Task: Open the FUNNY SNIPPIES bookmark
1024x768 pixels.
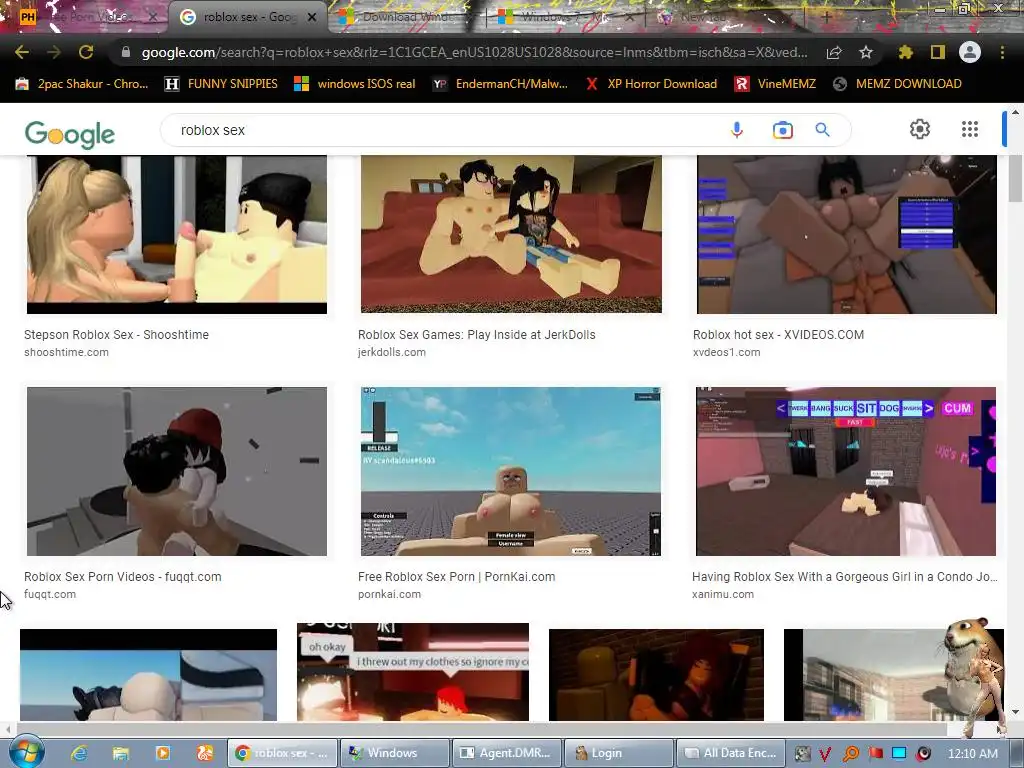Action: [x=221, y=84]
